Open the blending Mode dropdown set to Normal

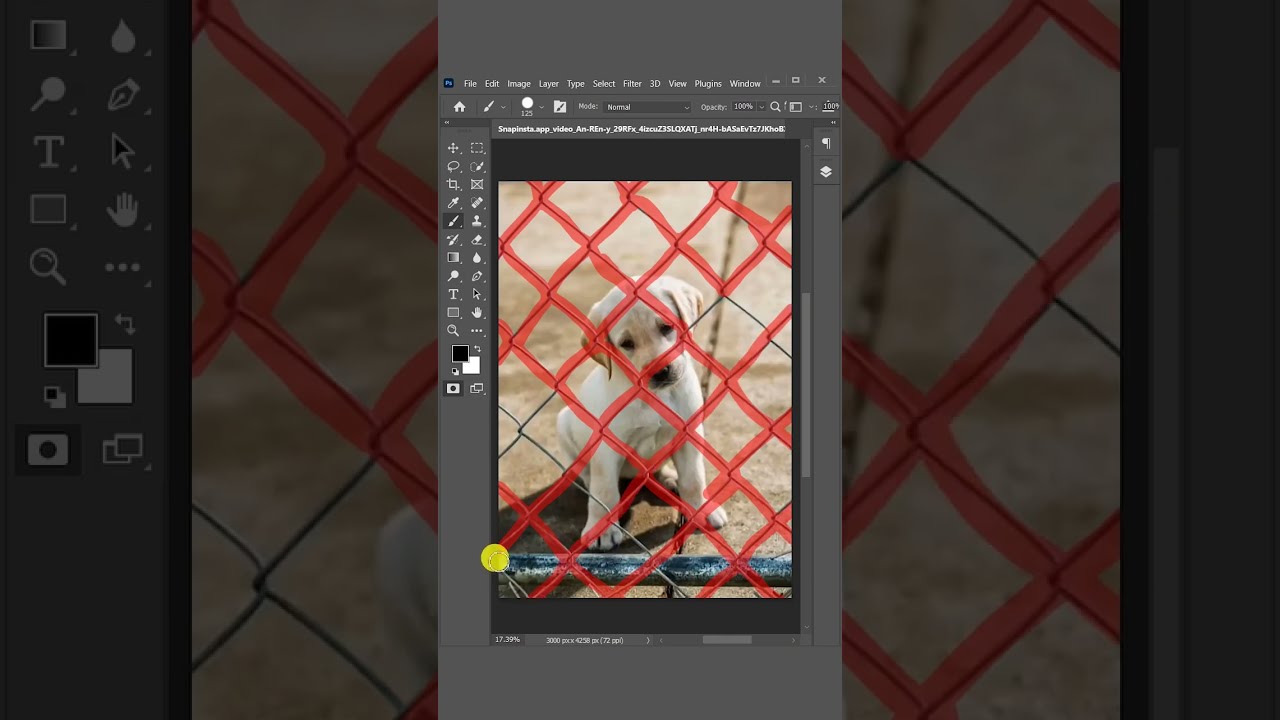pyautogui.click(x=648, y=107)
